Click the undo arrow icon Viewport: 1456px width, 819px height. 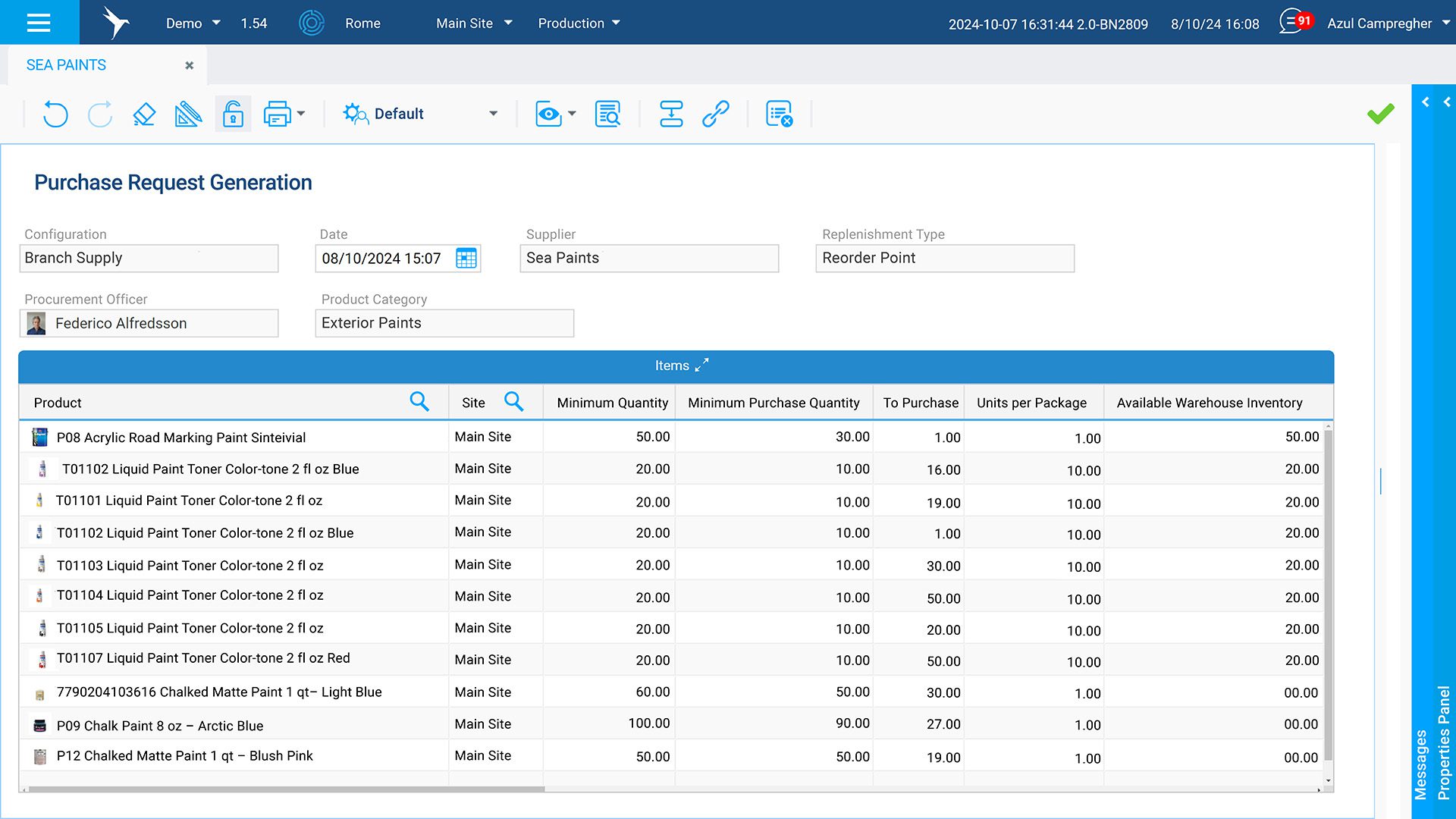pos(55,115)
